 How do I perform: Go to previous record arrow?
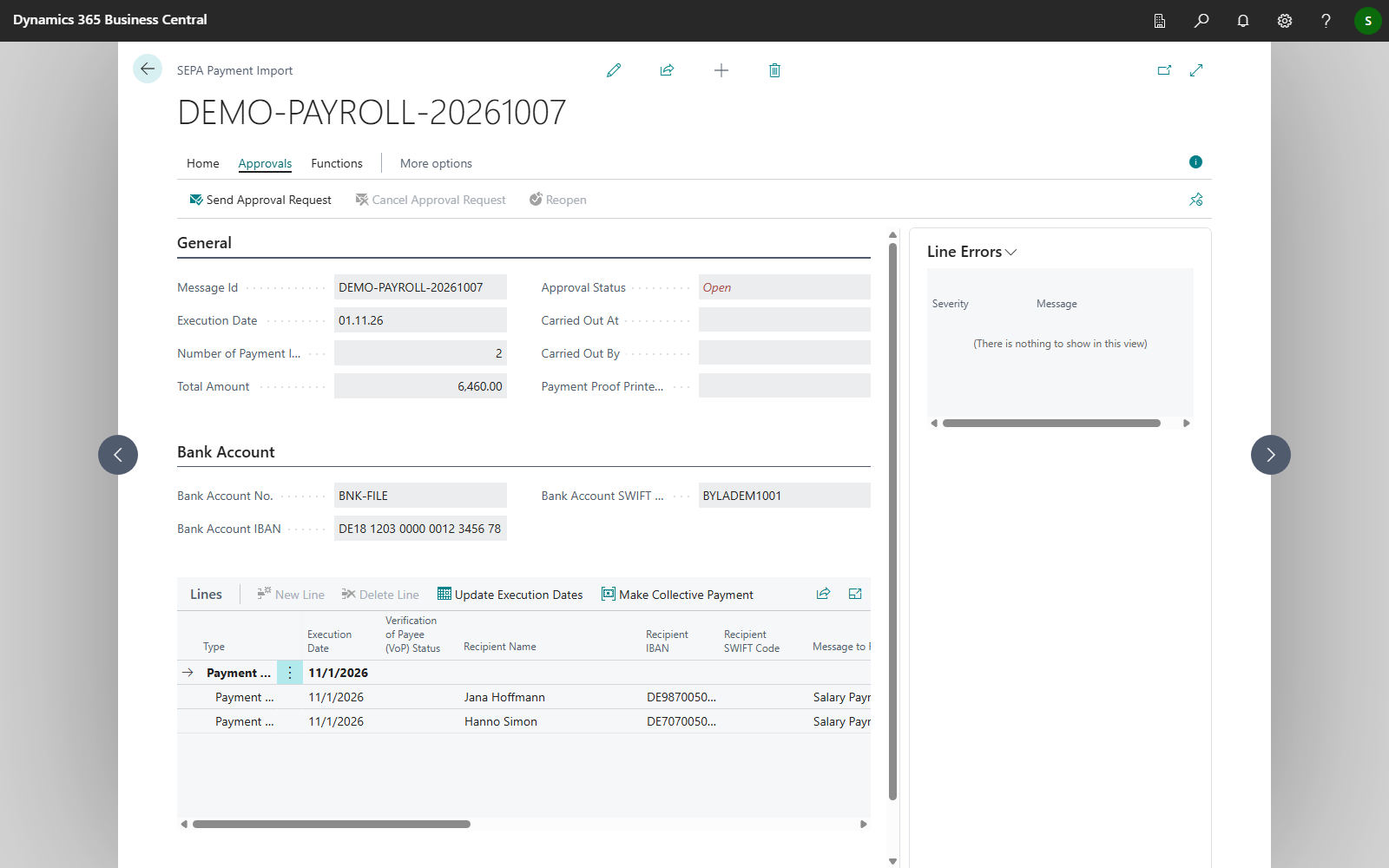[118, 455]
